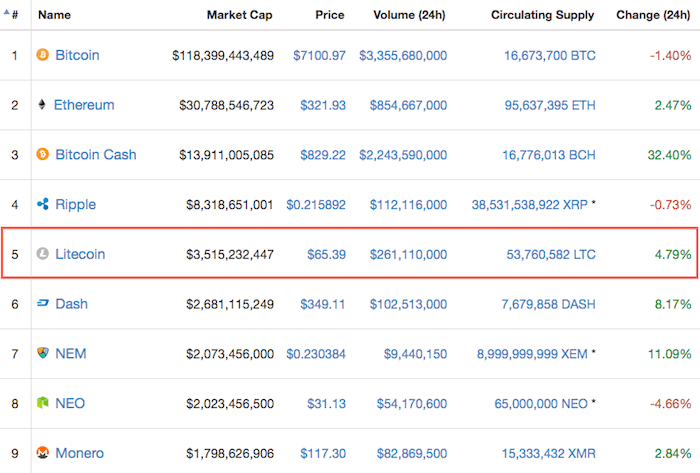This screenshot has height=473, width=700.
Task: Click NEO price $31.13
Action: [326, 403]
